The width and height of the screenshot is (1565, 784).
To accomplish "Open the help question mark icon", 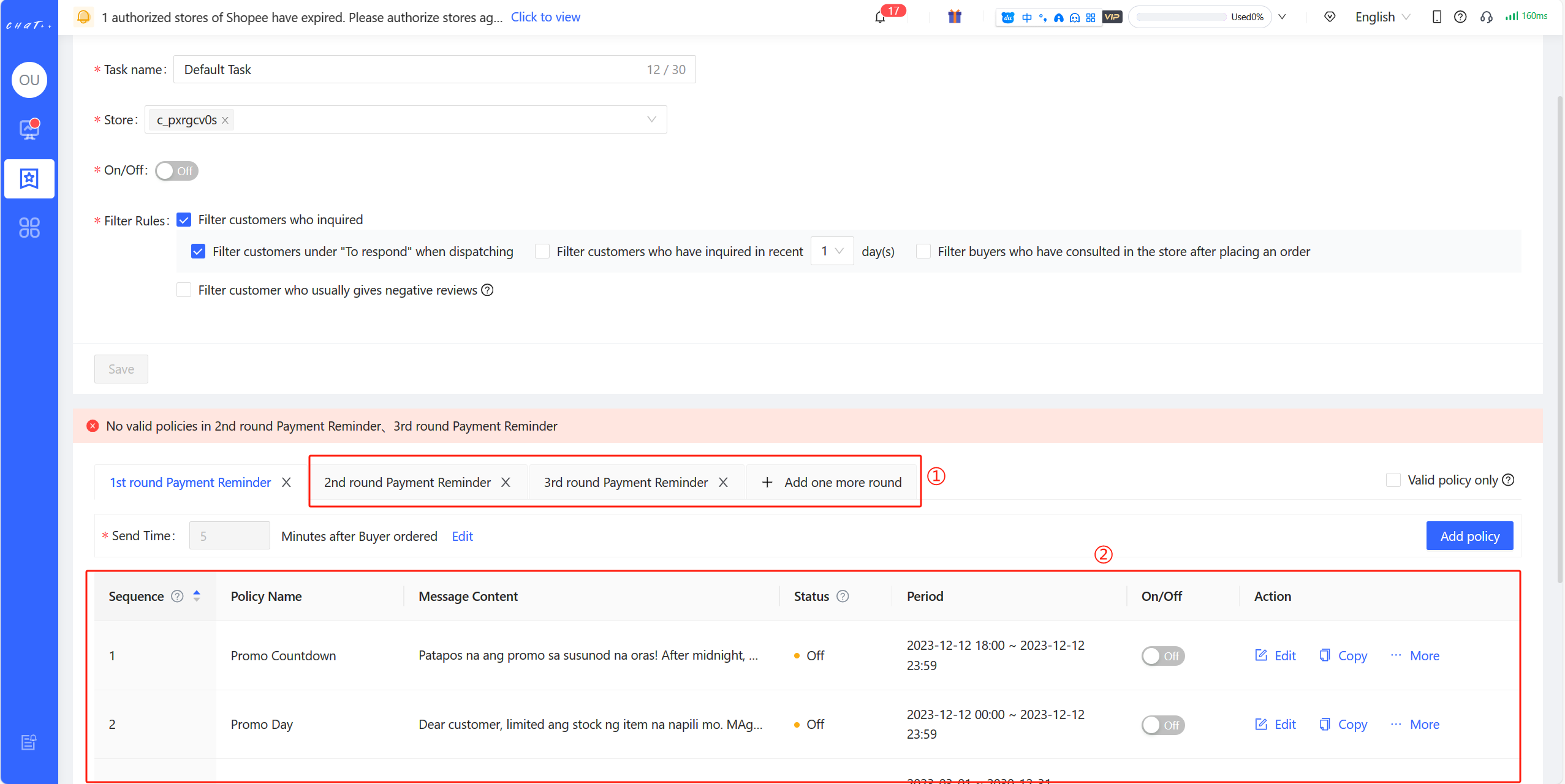I will pyautogui.click(x=1460, y=17).
